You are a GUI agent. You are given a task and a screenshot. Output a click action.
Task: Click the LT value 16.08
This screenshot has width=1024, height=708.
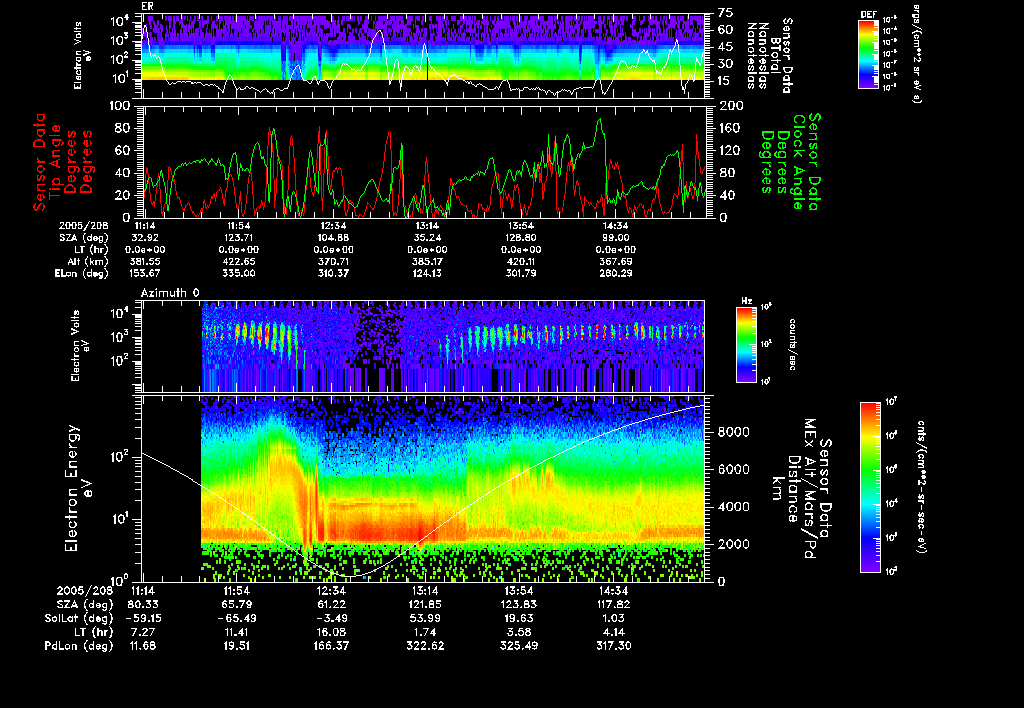pos(331,632)
